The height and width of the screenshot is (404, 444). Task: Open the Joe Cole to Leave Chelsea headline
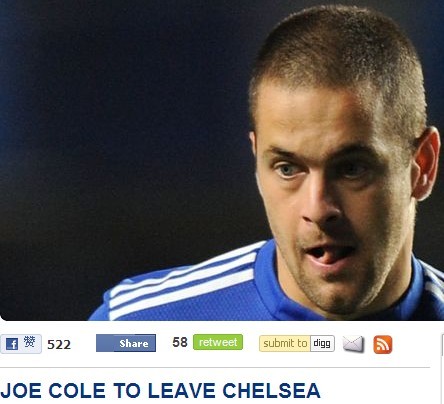(161, 390)
